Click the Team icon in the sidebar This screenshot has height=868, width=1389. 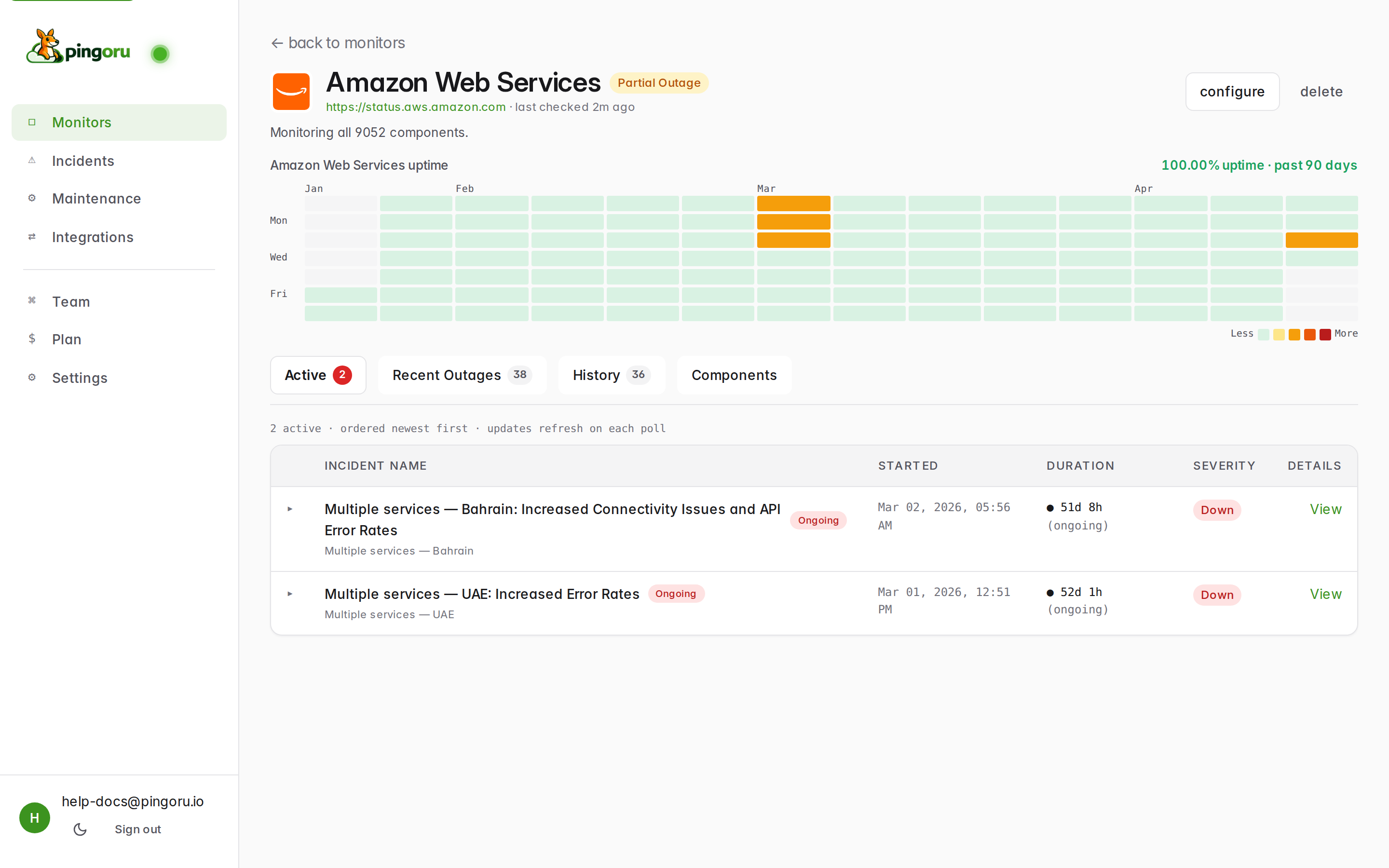click(32, 301)
